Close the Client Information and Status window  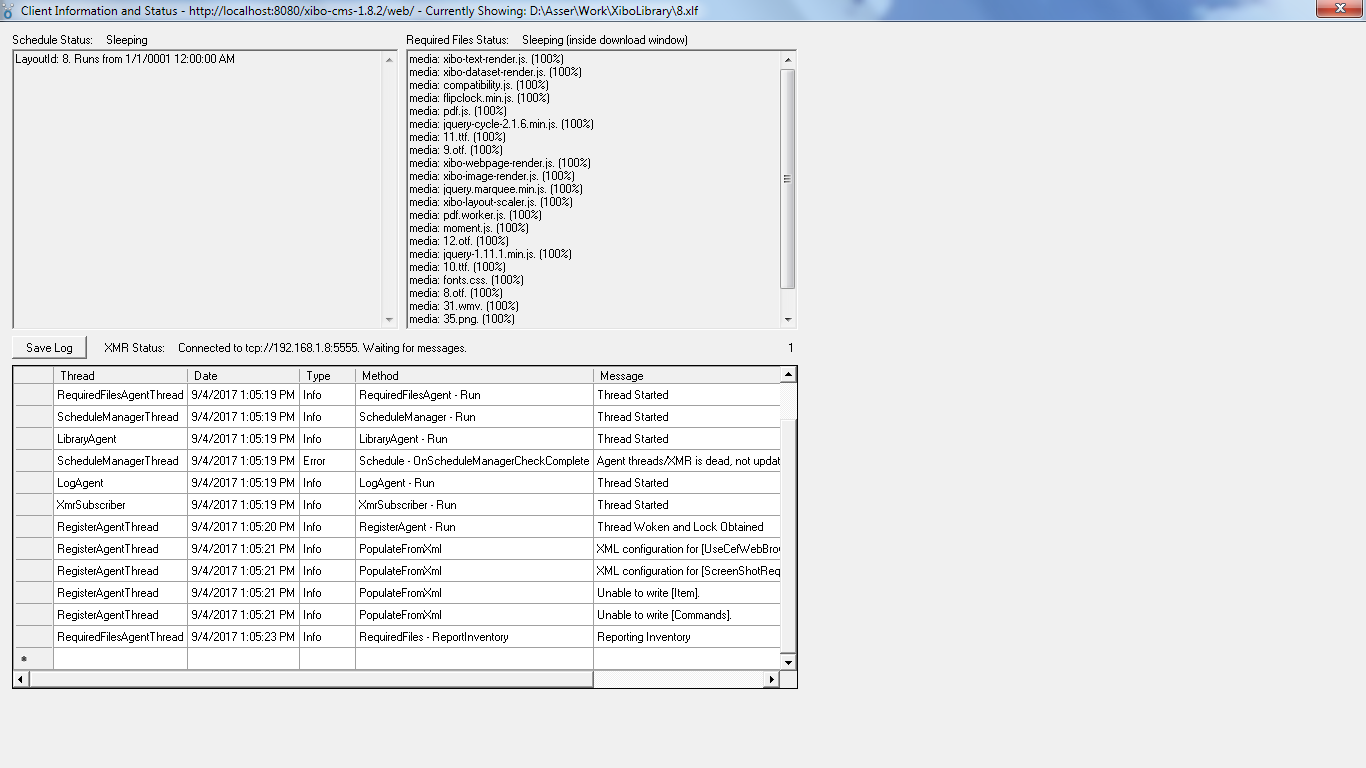1337,8
